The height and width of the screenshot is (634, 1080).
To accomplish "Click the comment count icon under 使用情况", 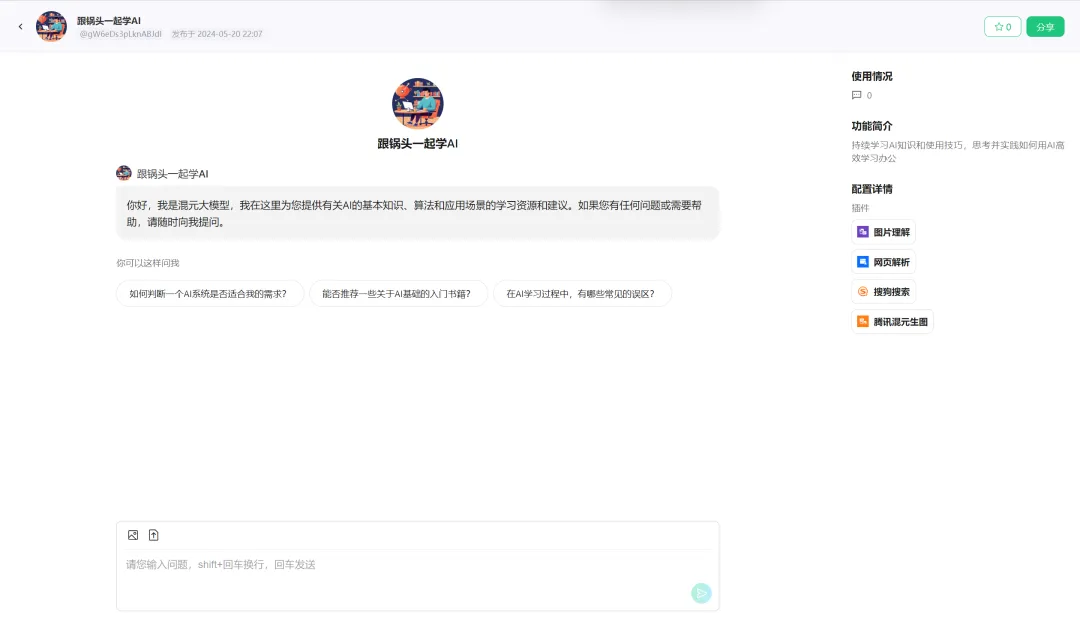I will pyautogui.click(x=856, y=96).
